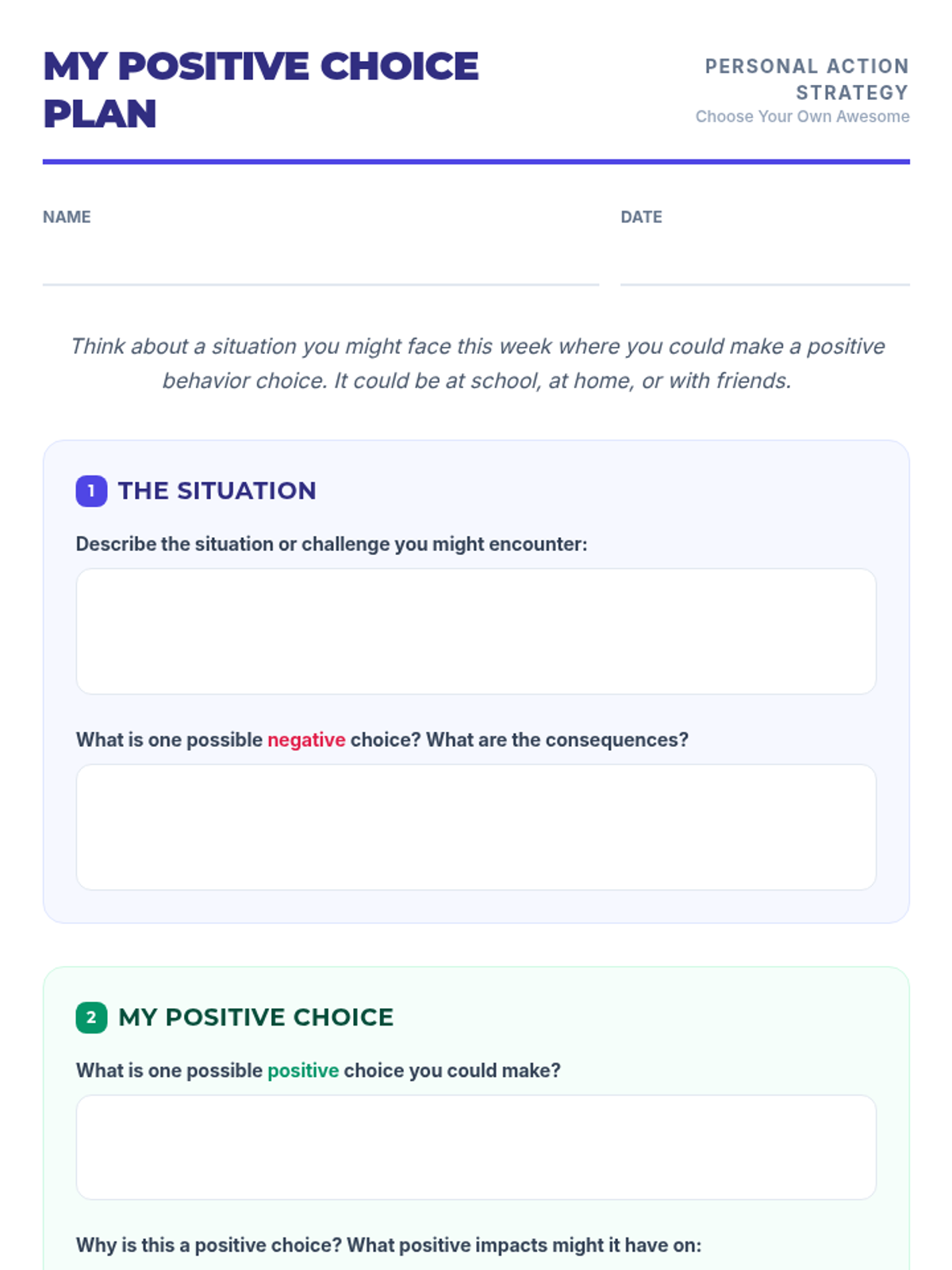952x1270 pixels.
Task: Click the "My Positive Choice Plan" title
Action: pyautogui.click(x=260, y=90)
